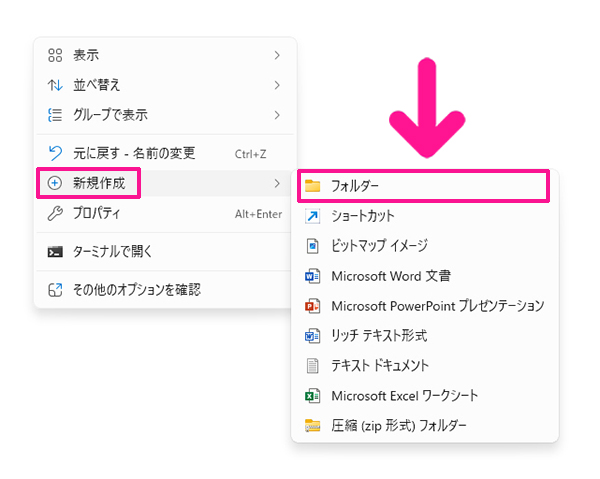
Task: Open the 新規作成 submenu chevron
Action: point(276,183)
